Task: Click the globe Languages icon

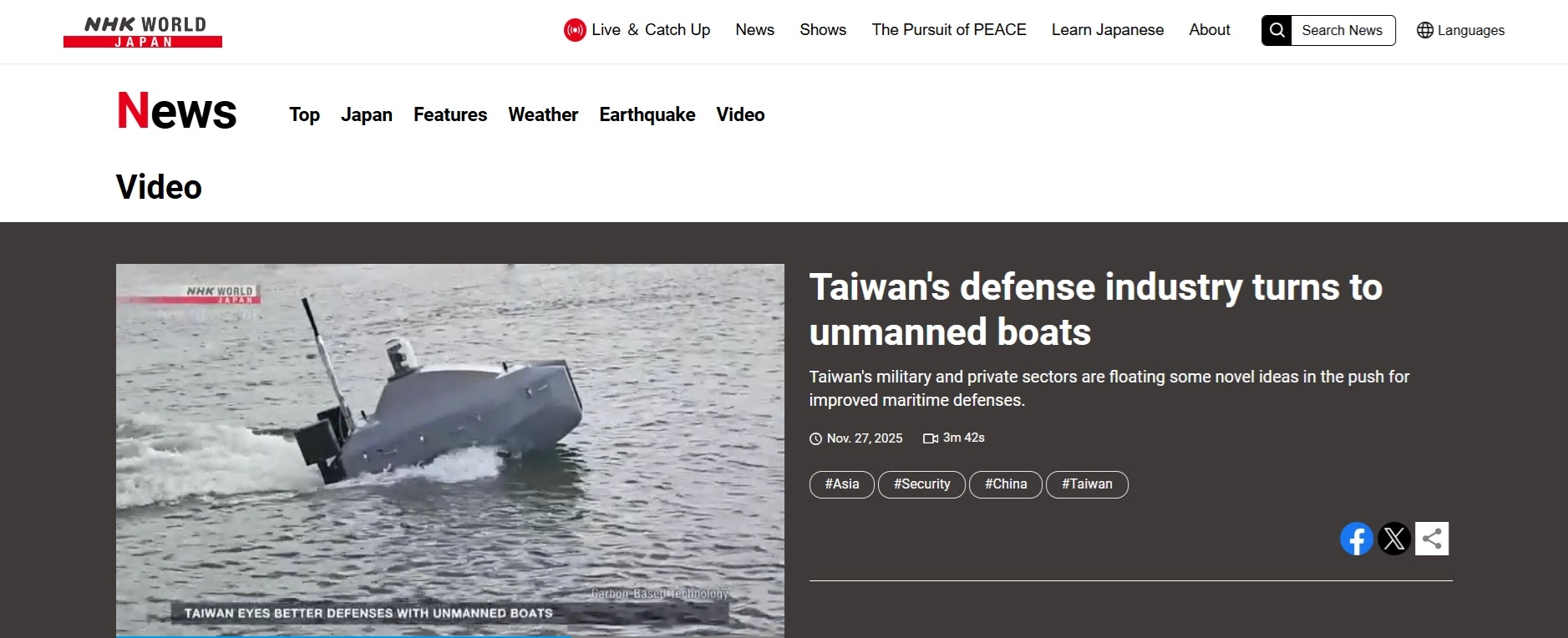Action: pos(1425,30)
